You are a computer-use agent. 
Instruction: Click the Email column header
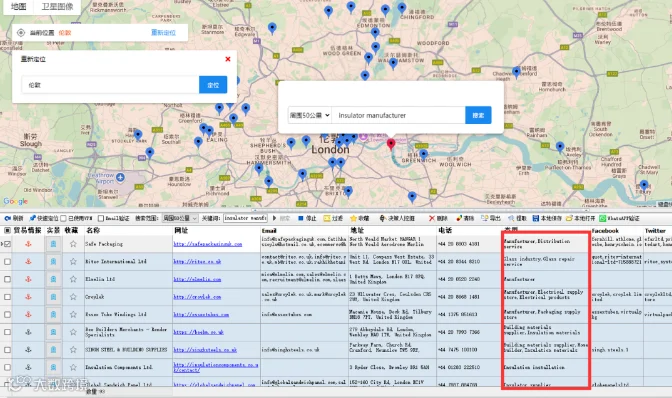tap(269, 230)
